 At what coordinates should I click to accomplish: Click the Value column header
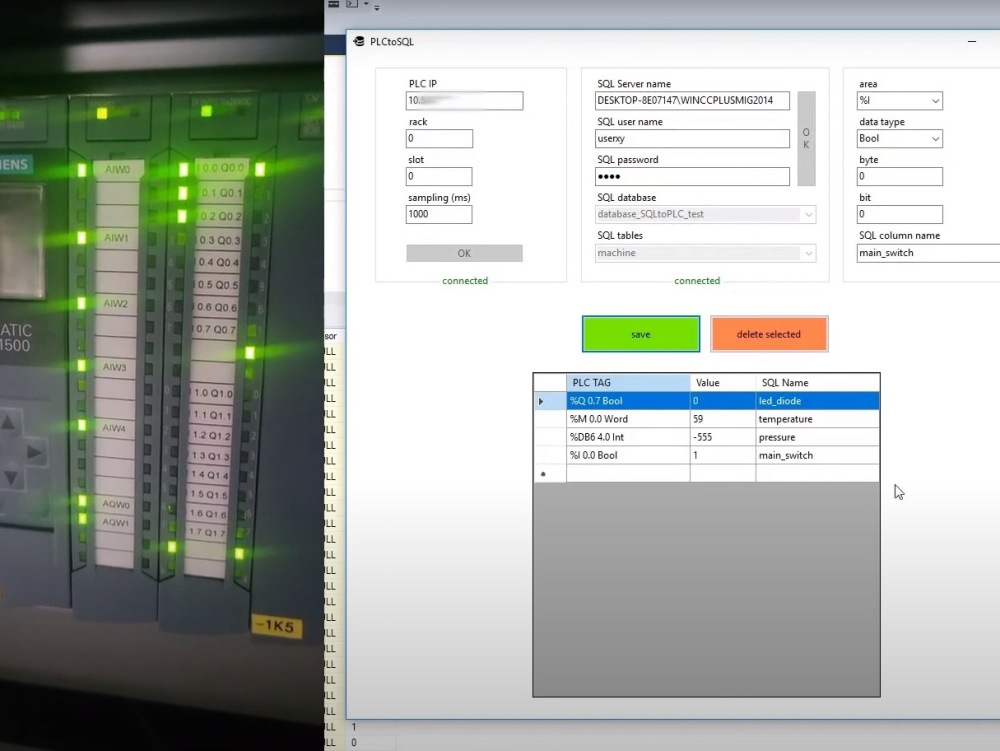pos(723,383)
